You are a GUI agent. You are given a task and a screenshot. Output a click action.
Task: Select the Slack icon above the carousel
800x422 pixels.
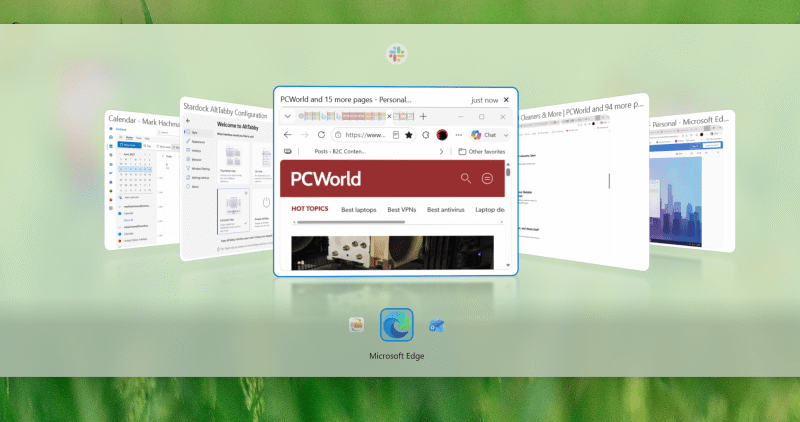[396, 54]
